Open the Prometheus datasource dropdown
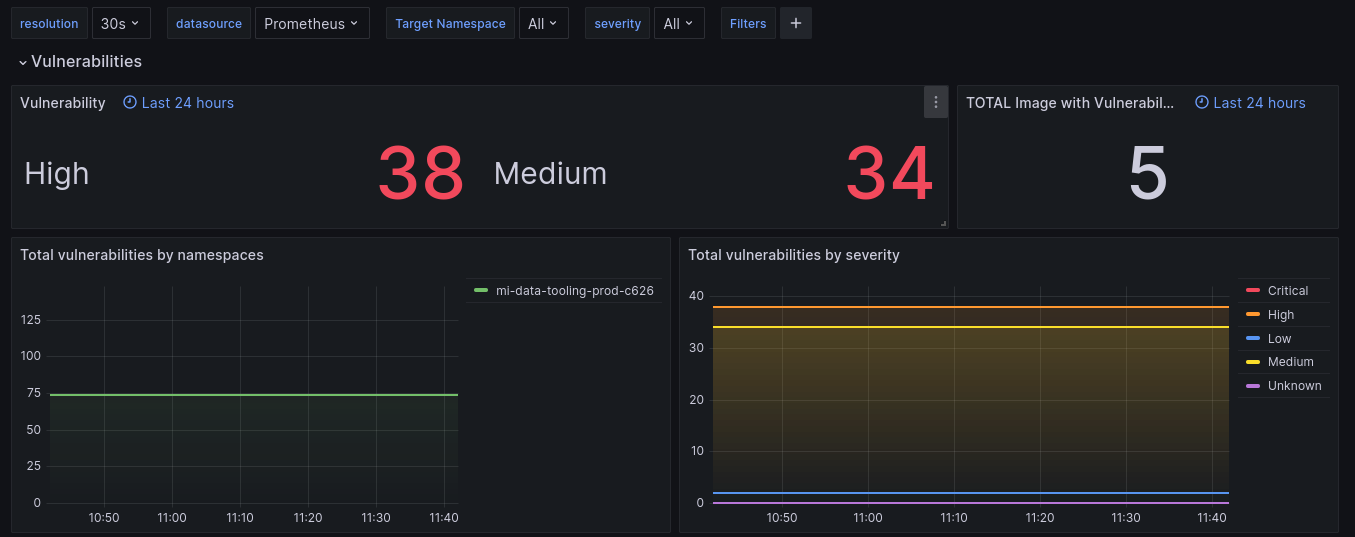1355x537 pixels. click(311, 24)
